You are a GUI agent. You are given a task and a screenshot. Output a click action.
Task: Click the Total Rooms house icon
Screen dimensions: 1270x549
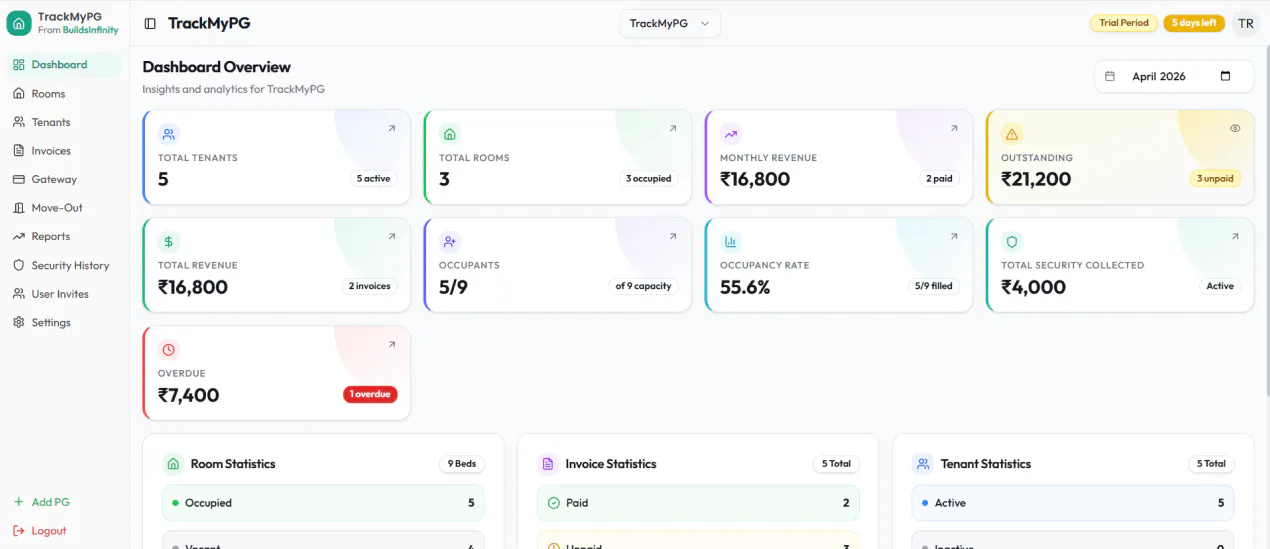pos(450,134)
